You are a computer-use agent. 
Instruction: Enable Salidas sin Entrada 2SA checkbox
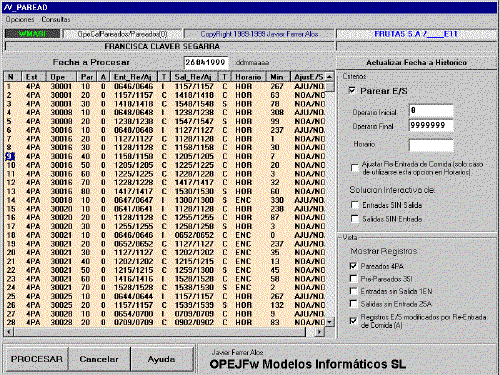click(x=353, y=304)
